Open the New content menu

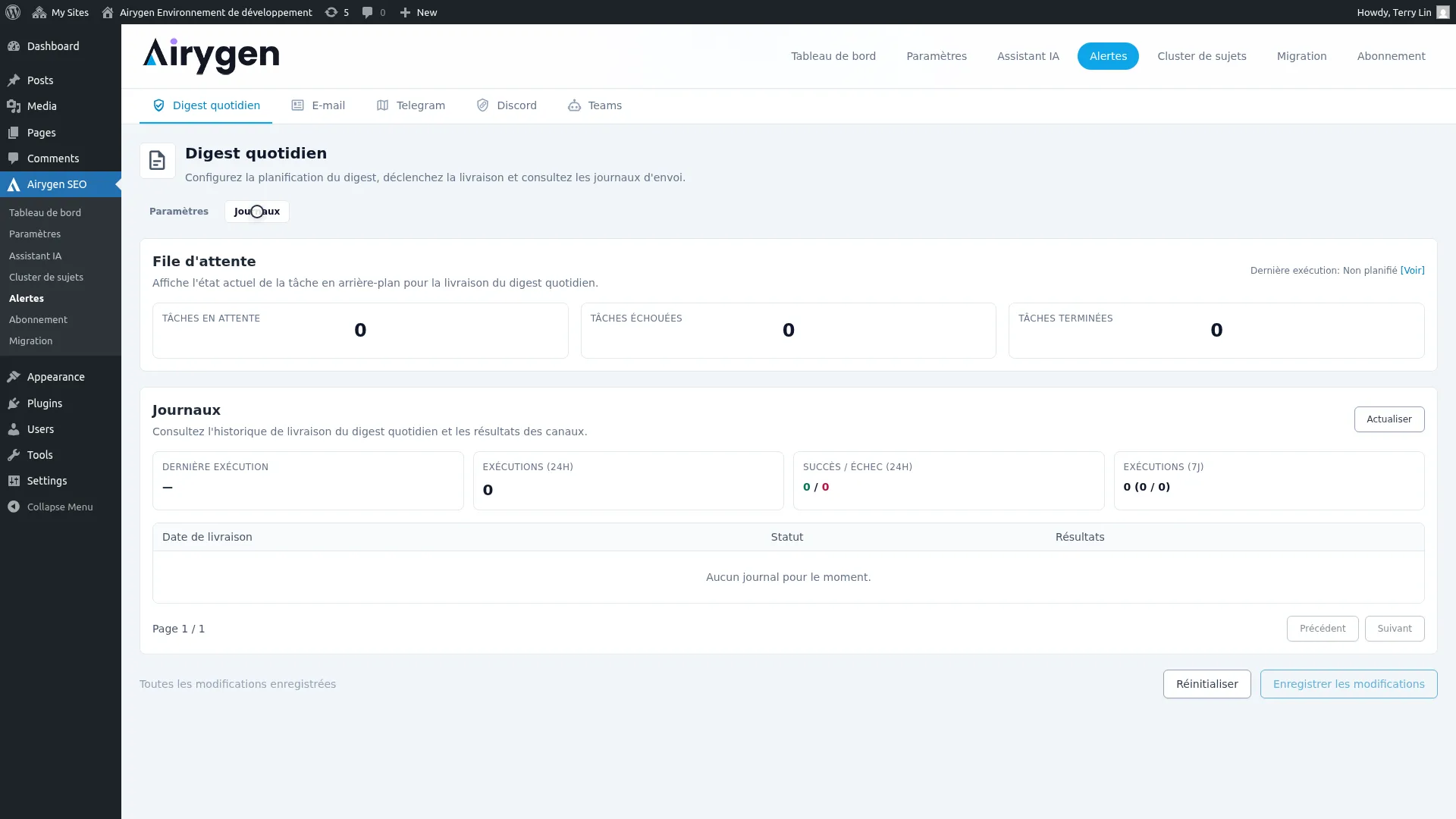(419, 12)
